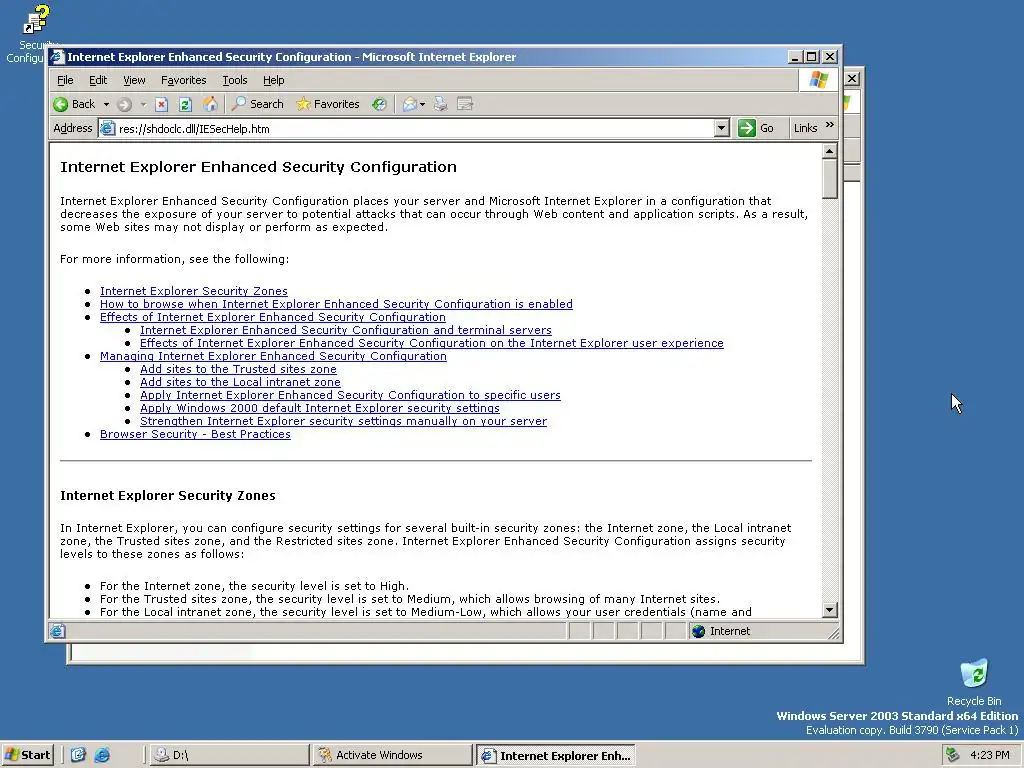Launch Internet Explorer from Quick Launch

coord(103,755)
